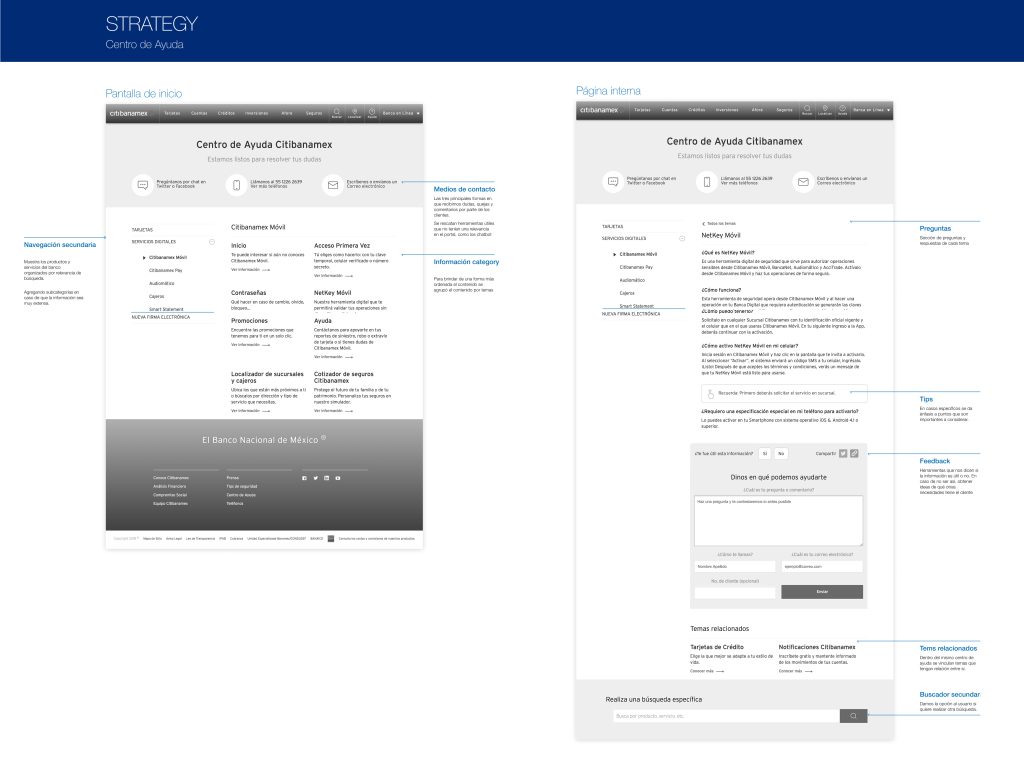Collapse Servicios Digitales in Pantalla de inicio sidebar
This screenshot has height=758, width=1024.
212,242
